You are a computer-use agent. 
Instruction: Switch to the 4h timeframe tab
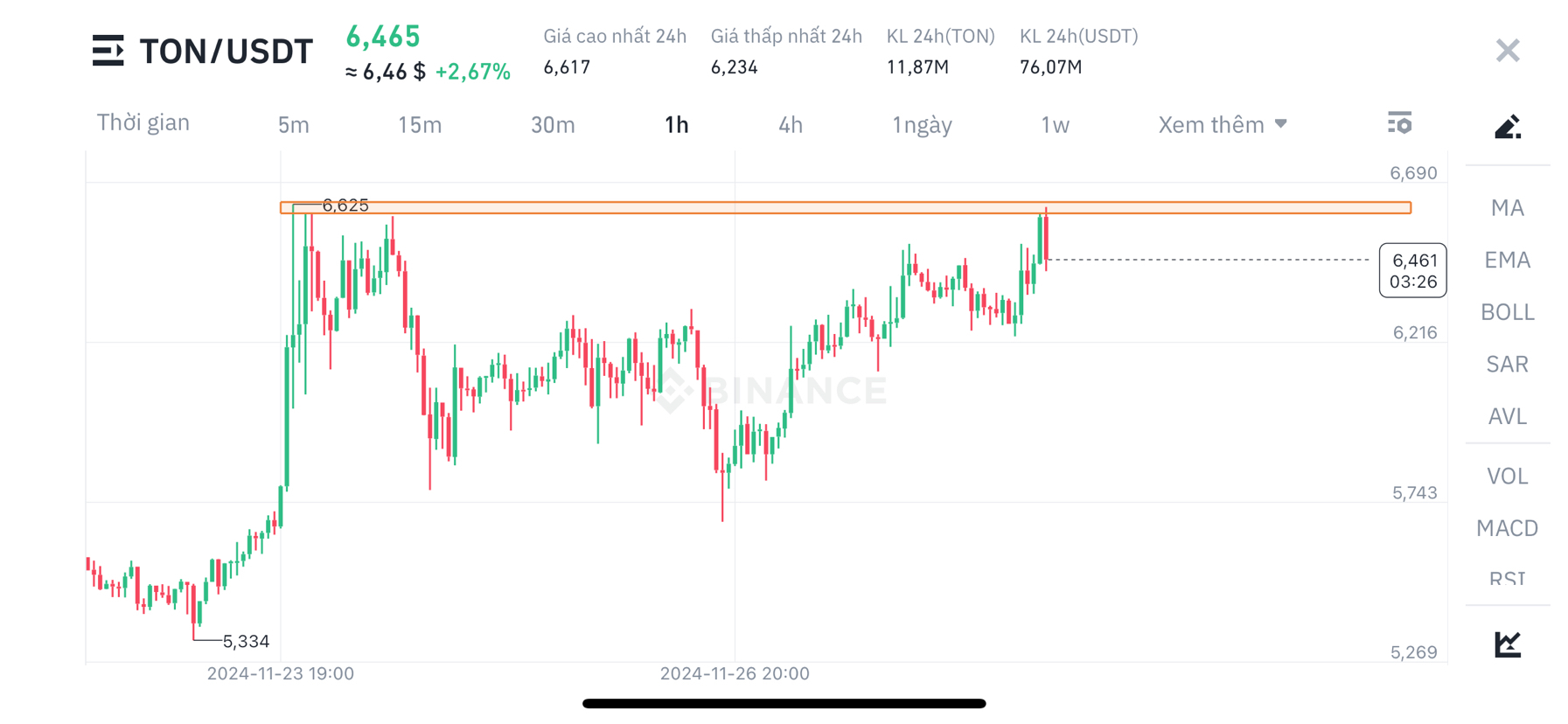pos(790,124)
